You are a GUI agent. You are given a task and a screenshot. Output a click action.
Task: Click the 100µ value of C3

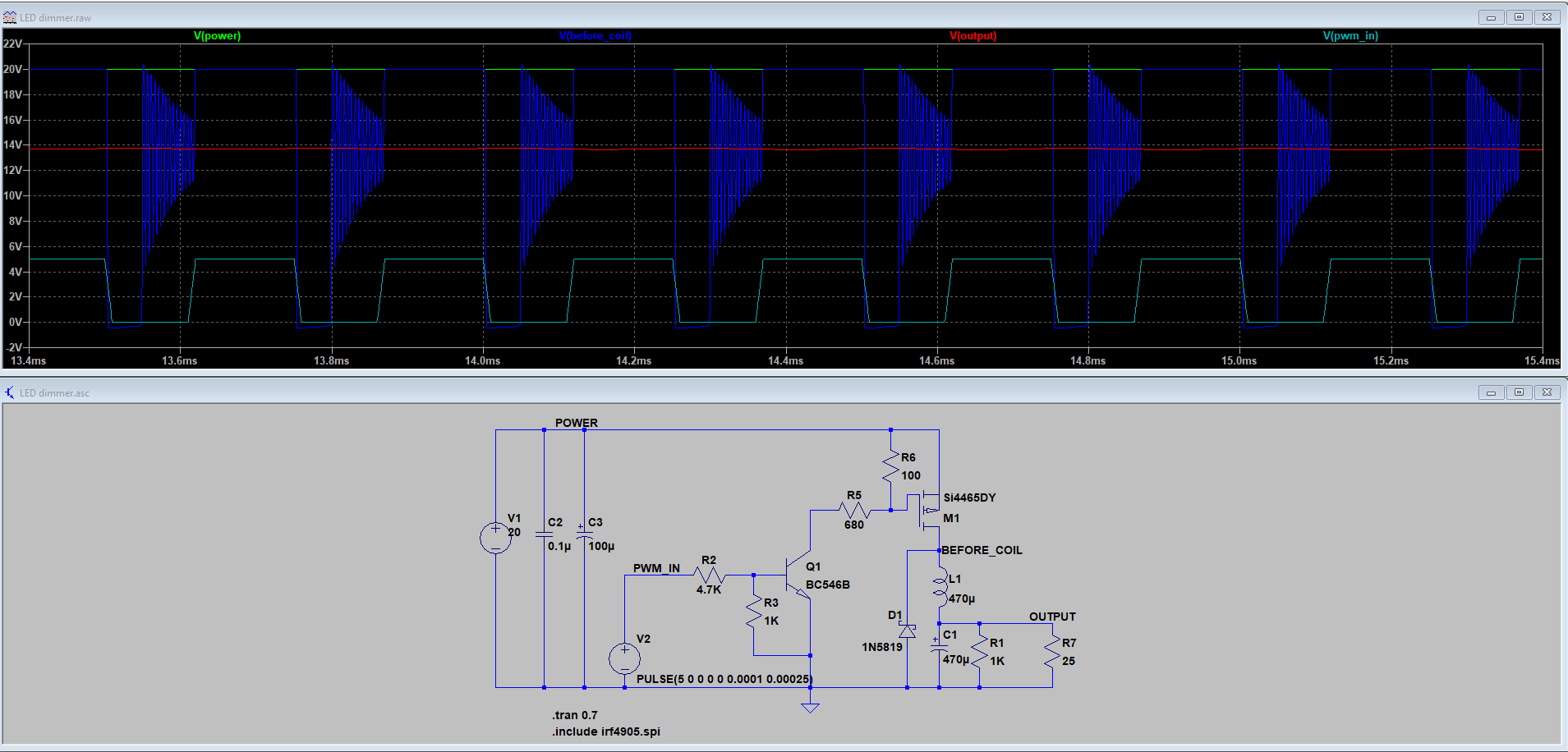click(601, 546)
